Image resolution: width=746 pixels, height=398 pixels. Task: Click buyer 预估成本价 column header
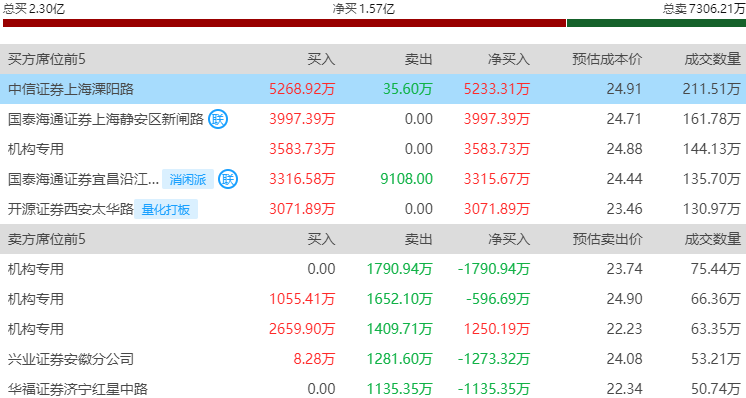click(607, 59)
